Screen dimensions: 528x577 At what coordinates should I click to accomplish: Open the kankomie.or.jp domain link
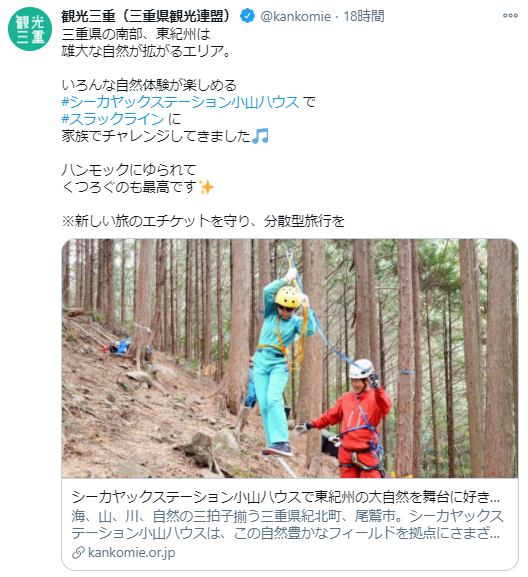[132, 552]
